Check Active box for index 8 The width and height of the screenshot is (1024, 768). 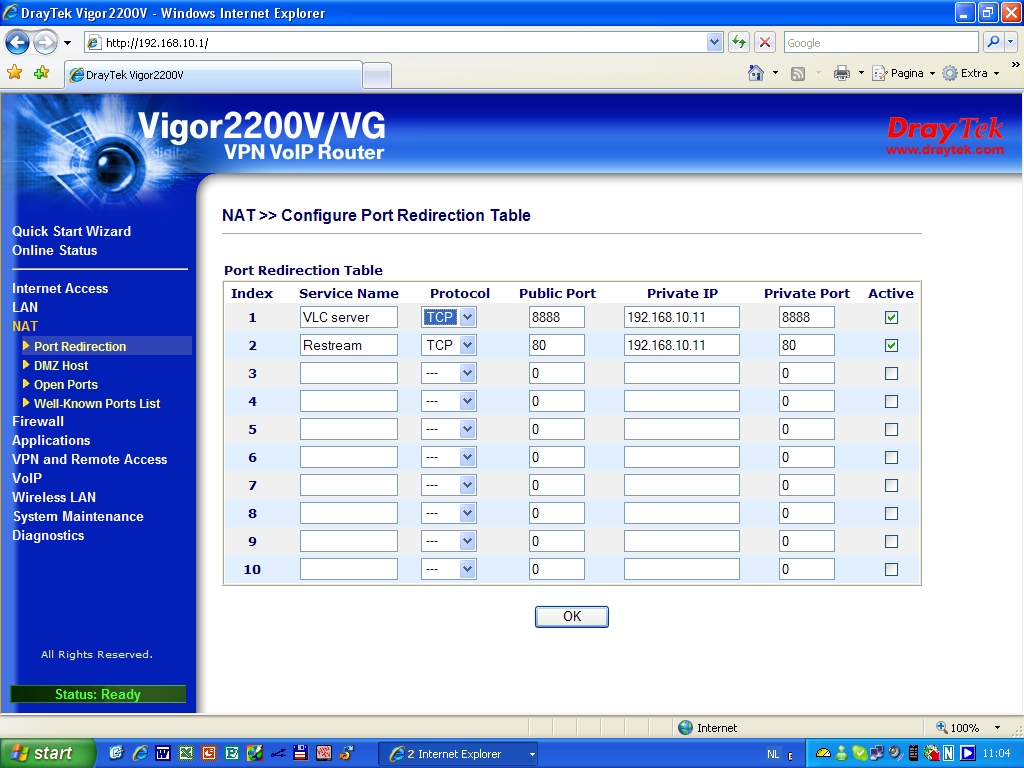point(891,514)
